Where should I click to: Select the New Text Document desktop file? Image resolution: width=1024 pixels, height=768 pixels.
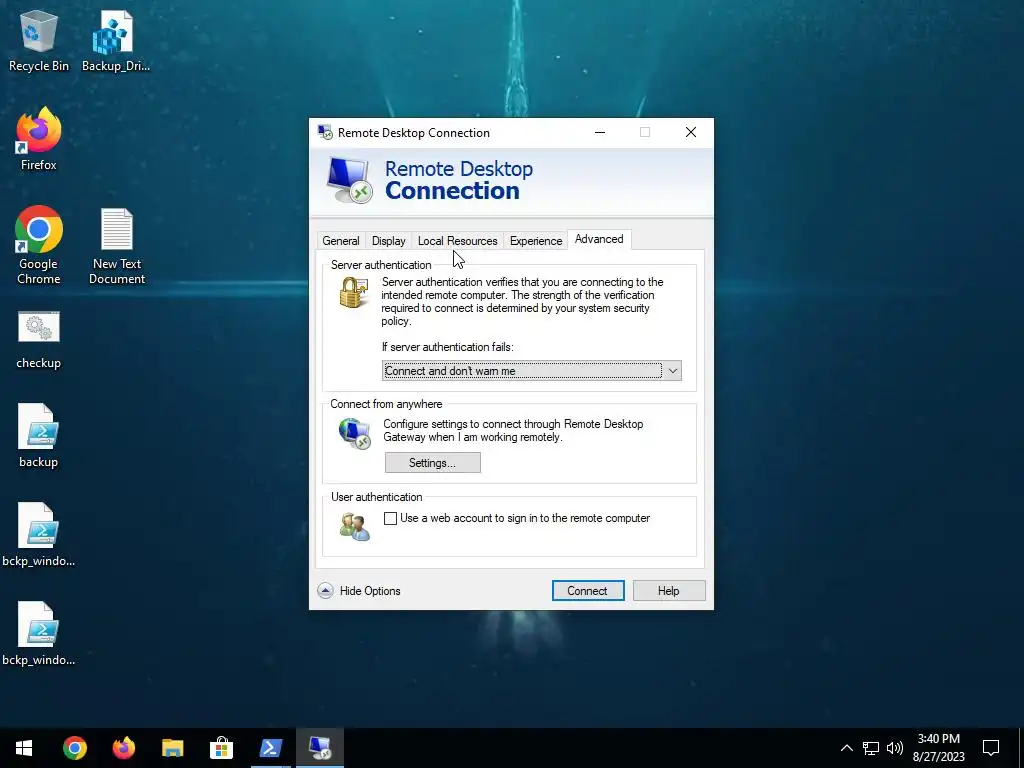tap(117, 246)
